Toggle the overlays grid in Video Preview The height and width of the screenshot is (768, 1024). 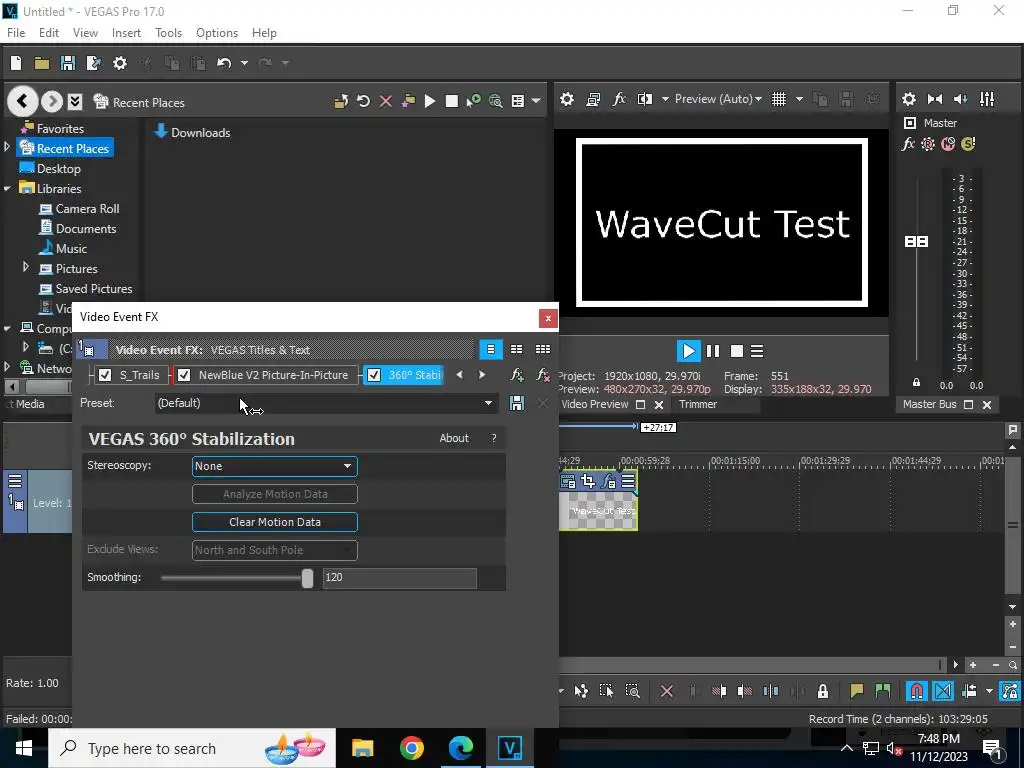pos(779,99)
